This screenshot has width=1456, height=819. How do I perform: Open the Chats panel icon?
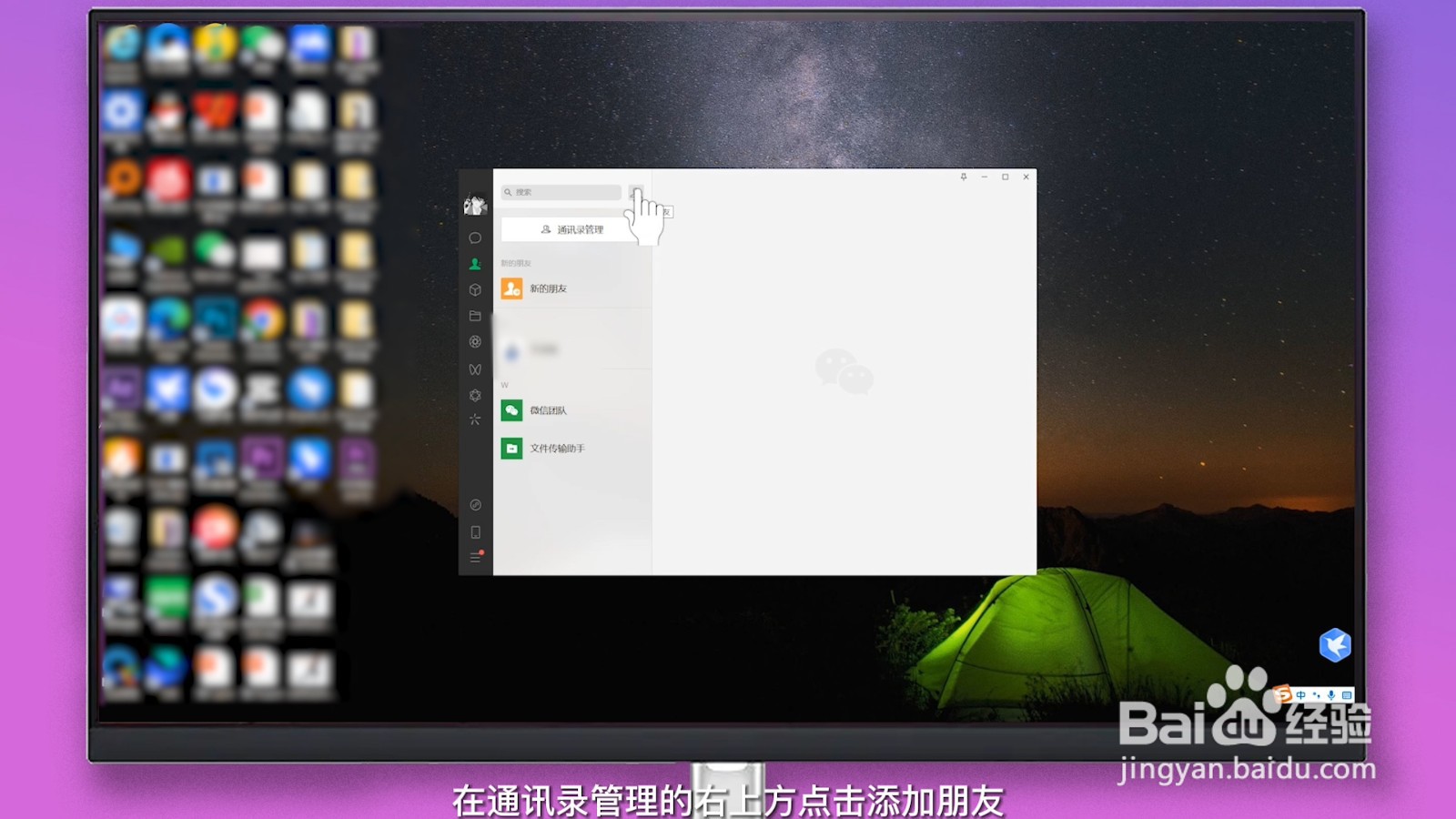[474, 237]
